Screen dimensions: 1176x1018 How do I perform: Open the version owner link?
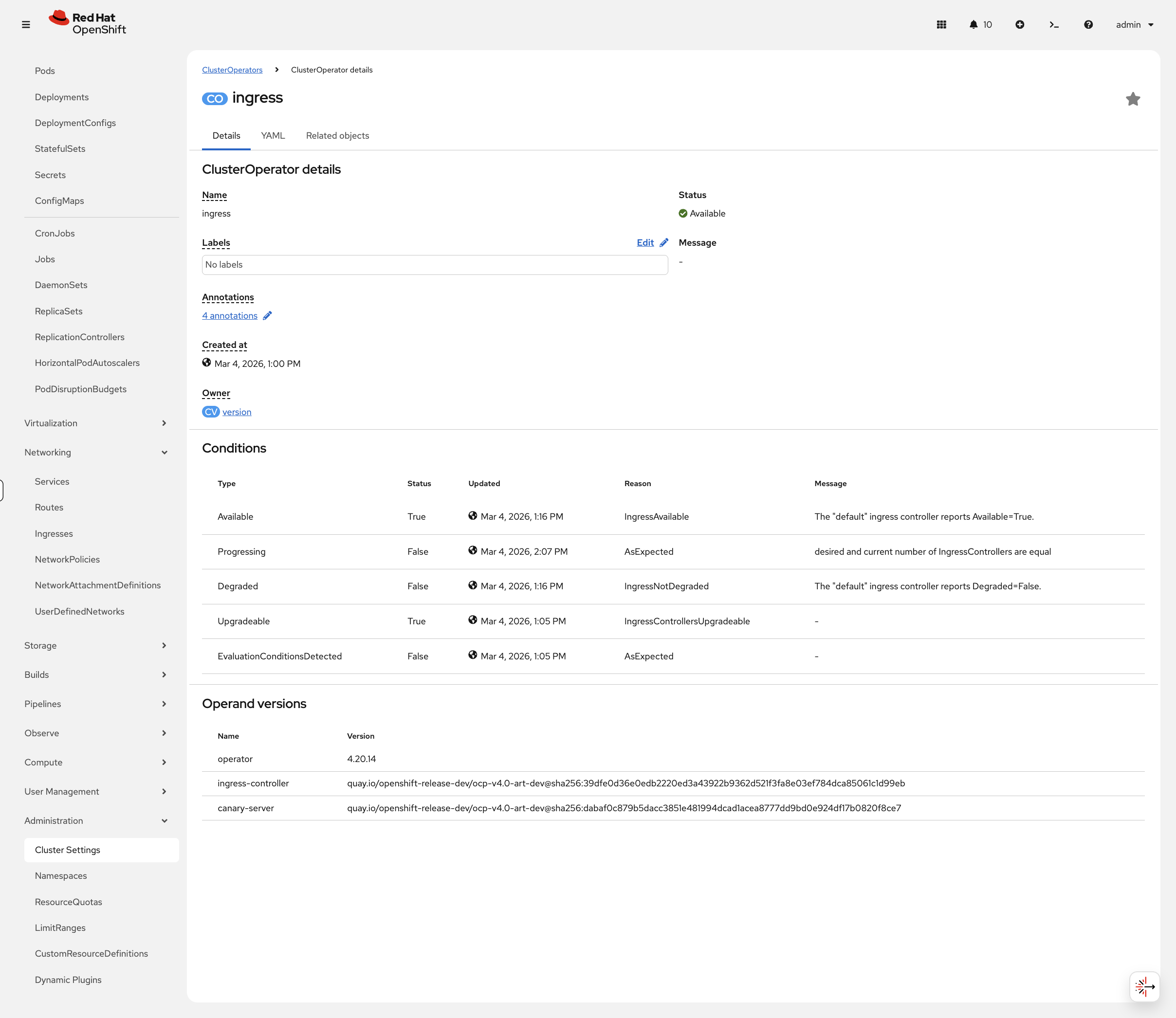point(237,412)
